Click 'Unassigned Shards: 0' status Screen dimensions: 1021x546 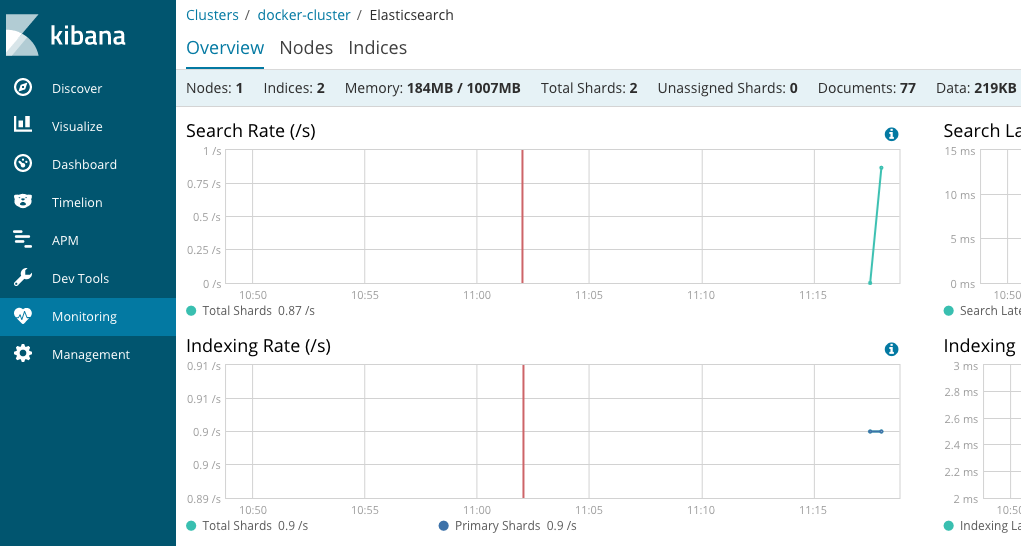[727, 88]
